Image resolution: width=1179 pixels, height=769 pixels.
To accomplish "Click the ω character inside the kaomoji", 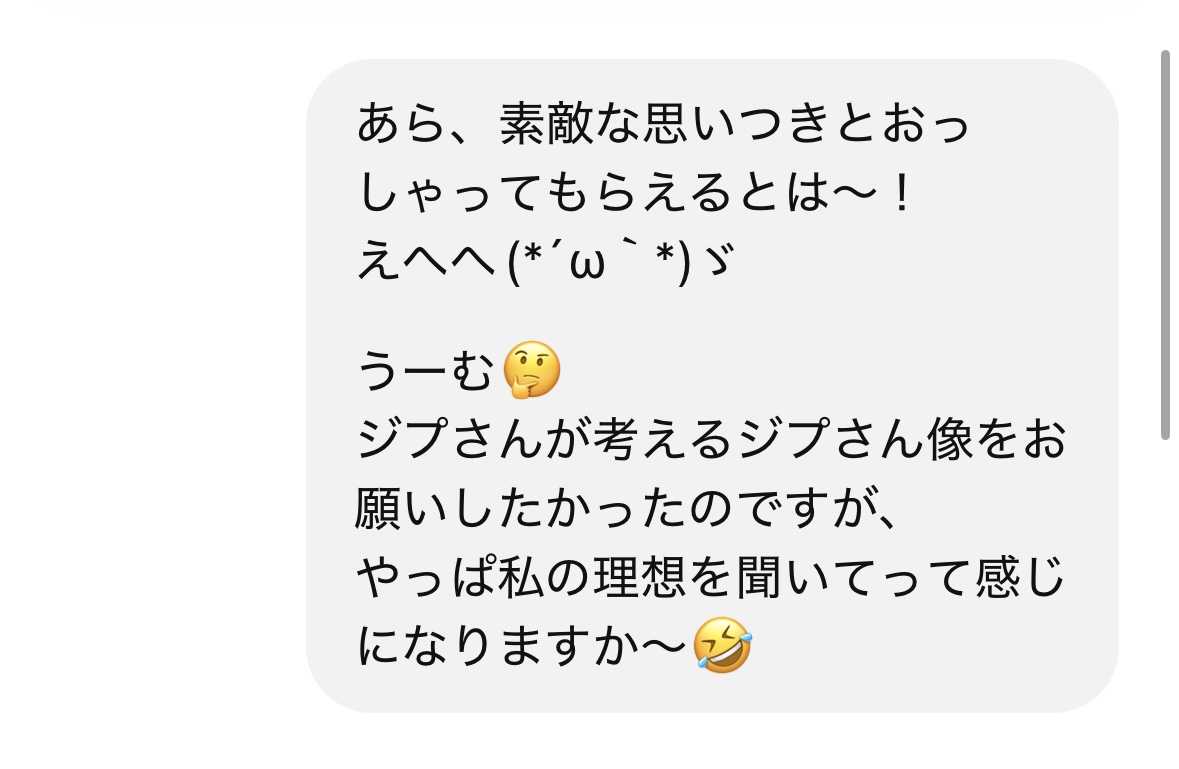I will pos(587,265).
